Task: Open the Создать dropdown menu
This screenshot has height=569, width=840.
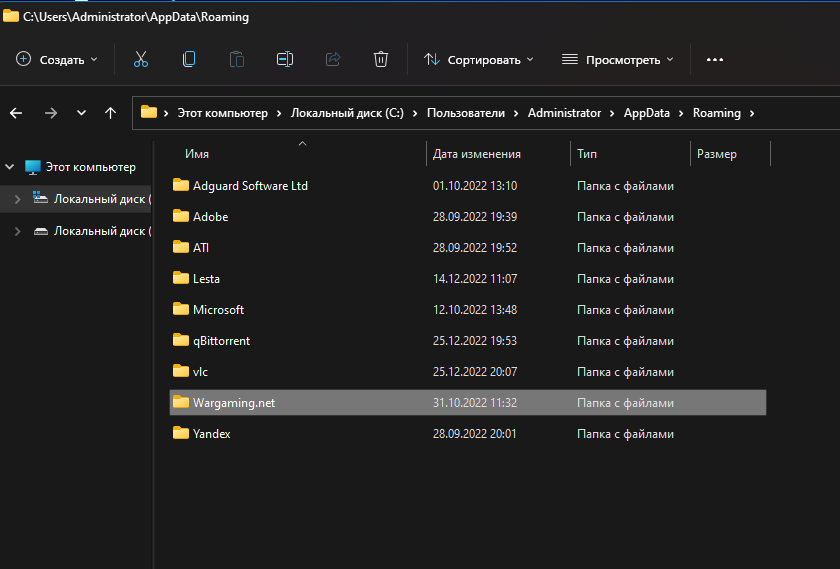Action: tap(58, 60)
